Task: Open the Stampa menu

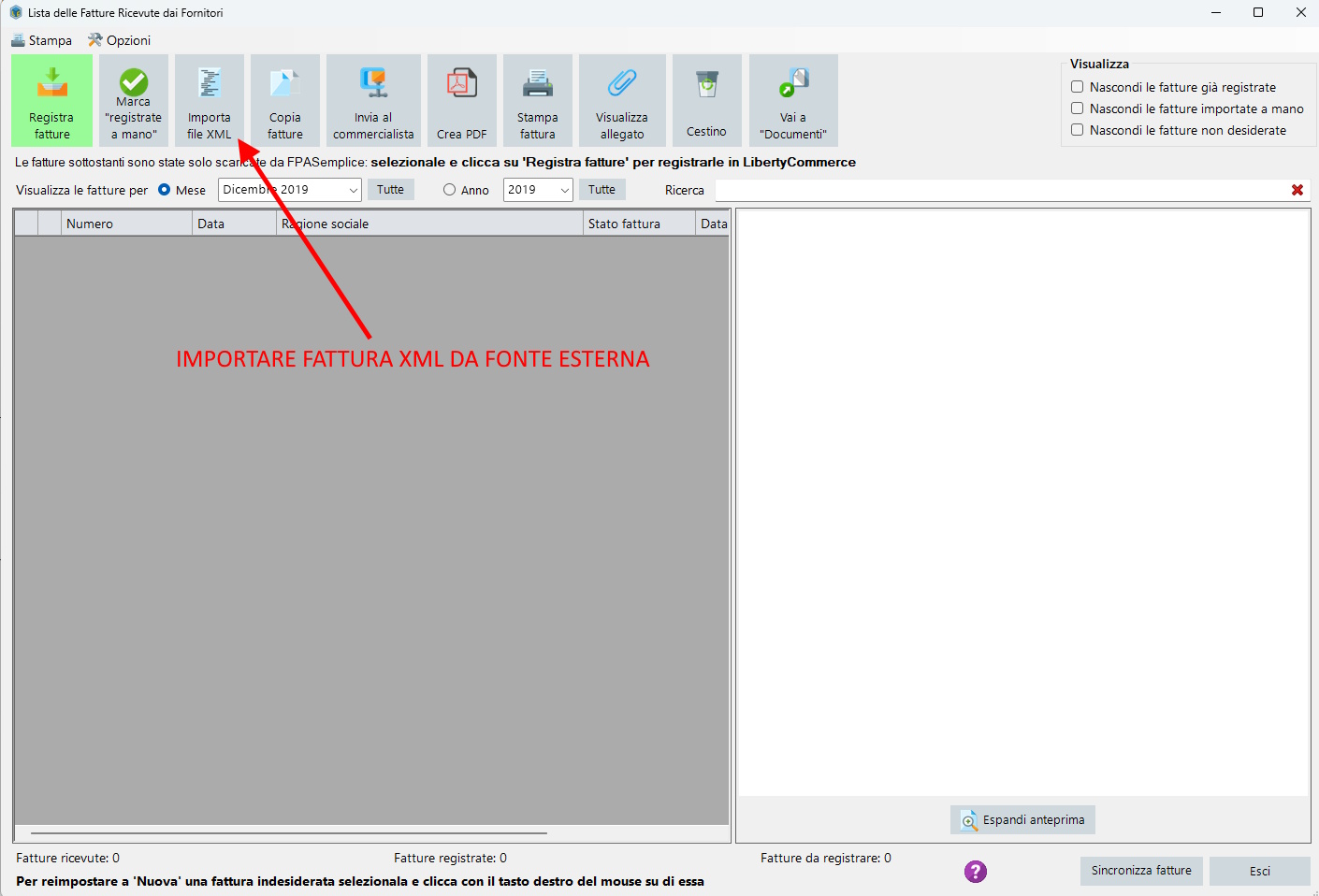Action: point(42,40)
